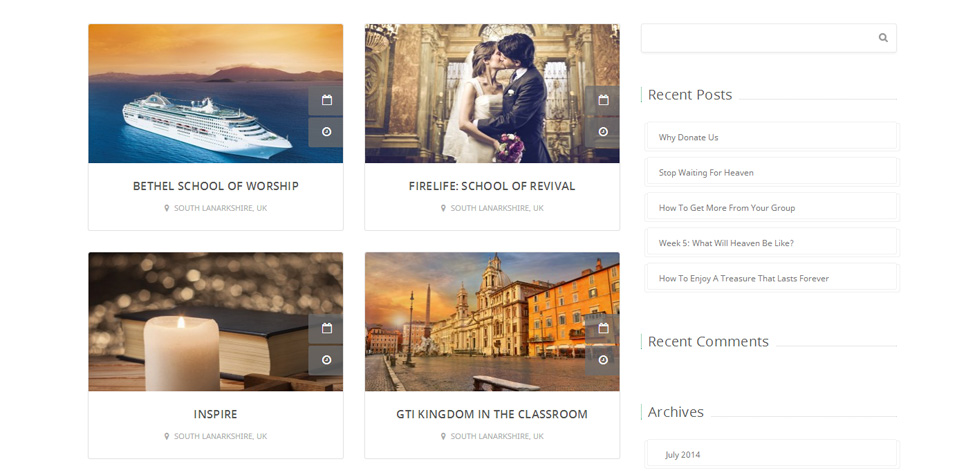Click clock icon on GTI Kingdom in the Classroom card
980x471 pixels.
point(602,360)
